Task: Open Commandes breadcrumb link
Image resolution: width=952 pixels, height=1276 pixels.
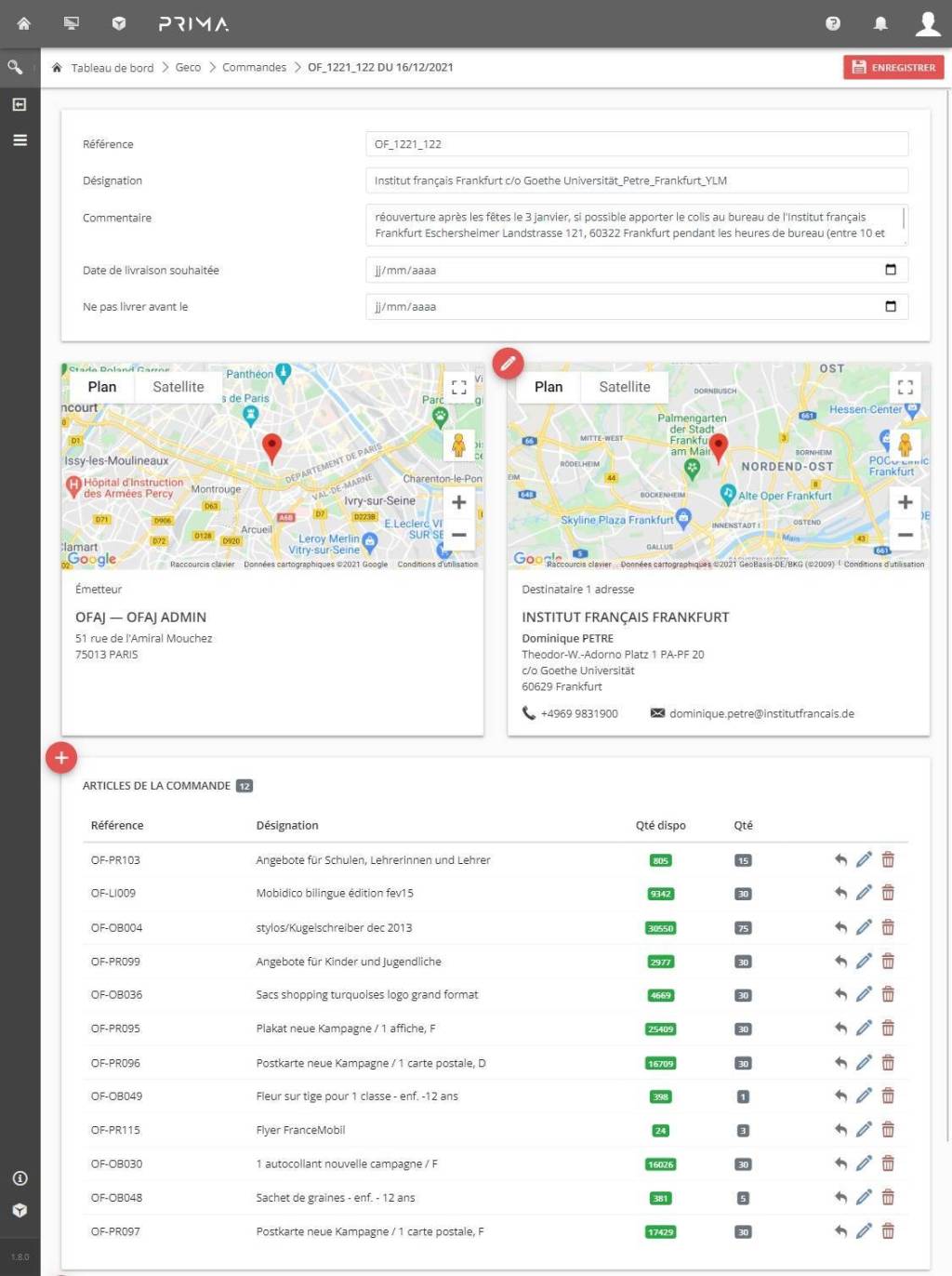Action: [254, 67]
